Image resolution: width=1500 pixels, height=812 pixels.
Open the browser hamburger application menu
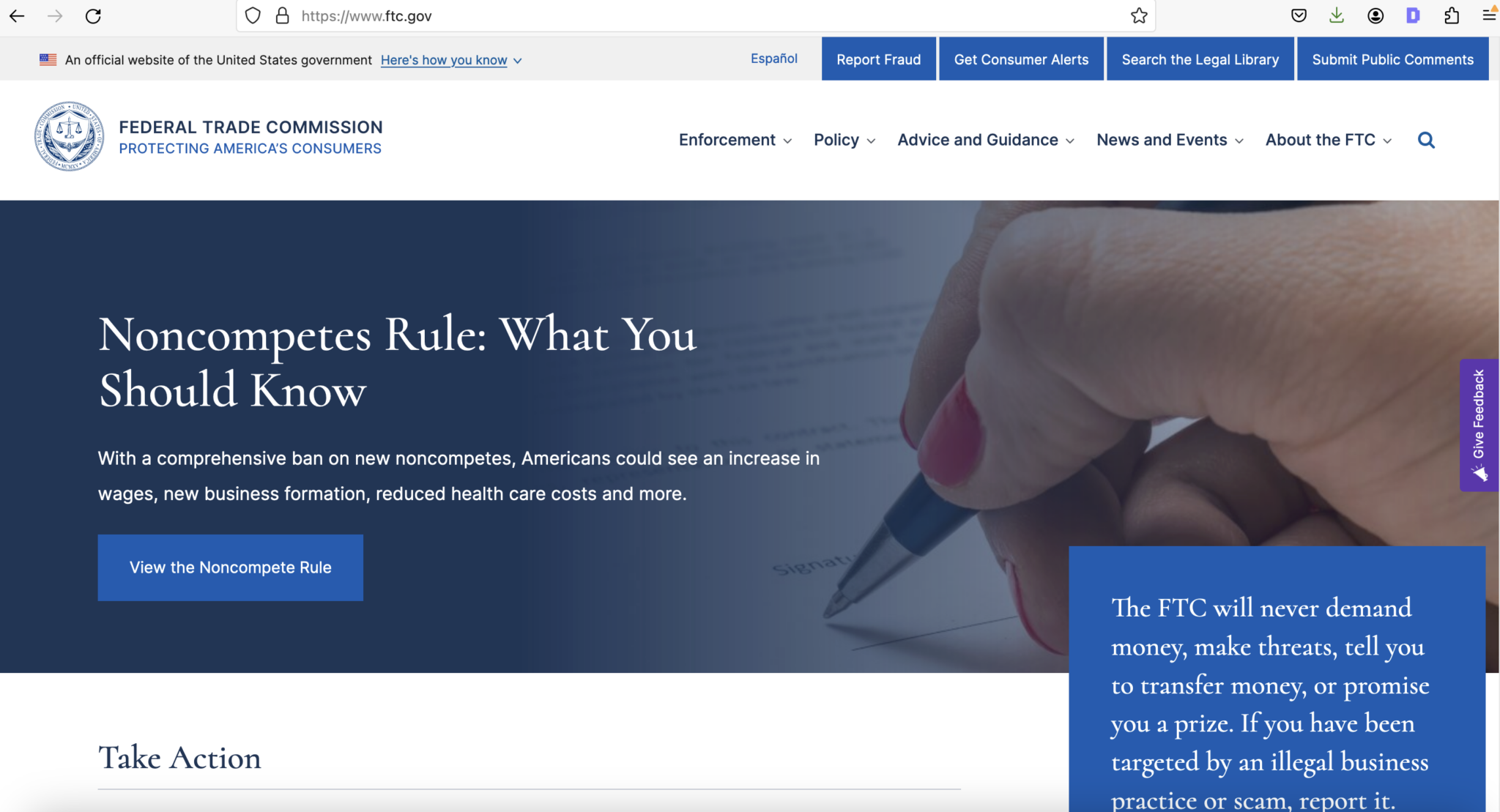[x=1488, y=15]
